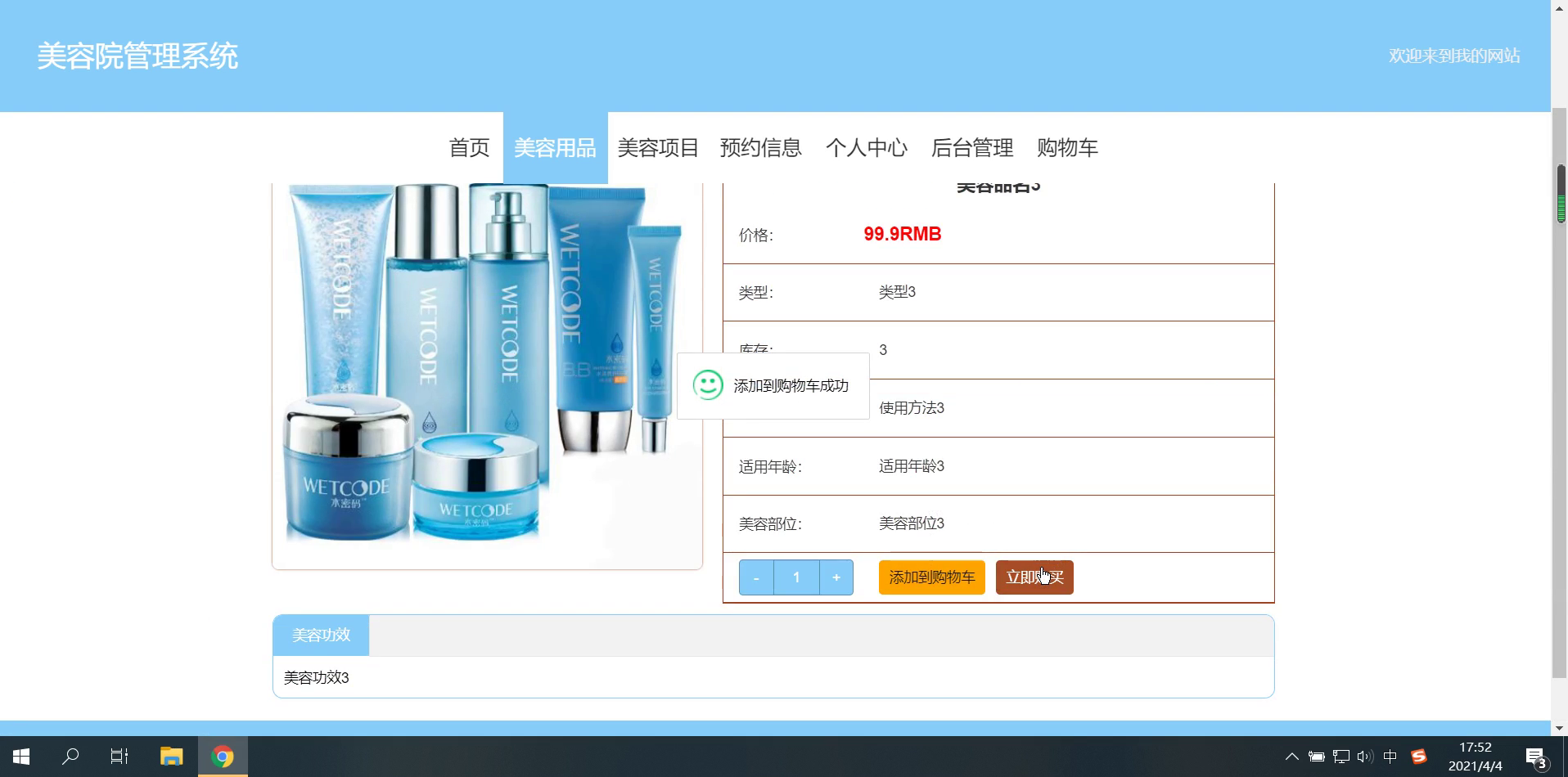Toggle Chinese input method indicator

tap(1390, 757)
